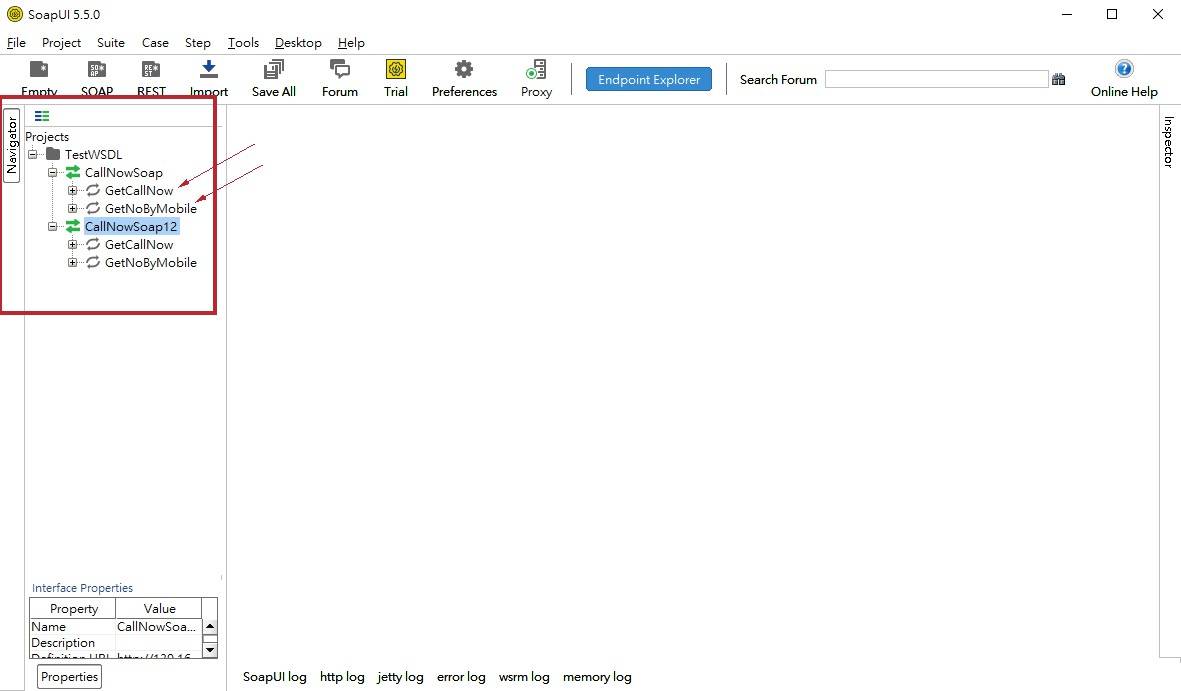Viewport: 1181px width, 691px height.
Task: Open the Forum toolbar icon
Action: click(x=340, y=69)
